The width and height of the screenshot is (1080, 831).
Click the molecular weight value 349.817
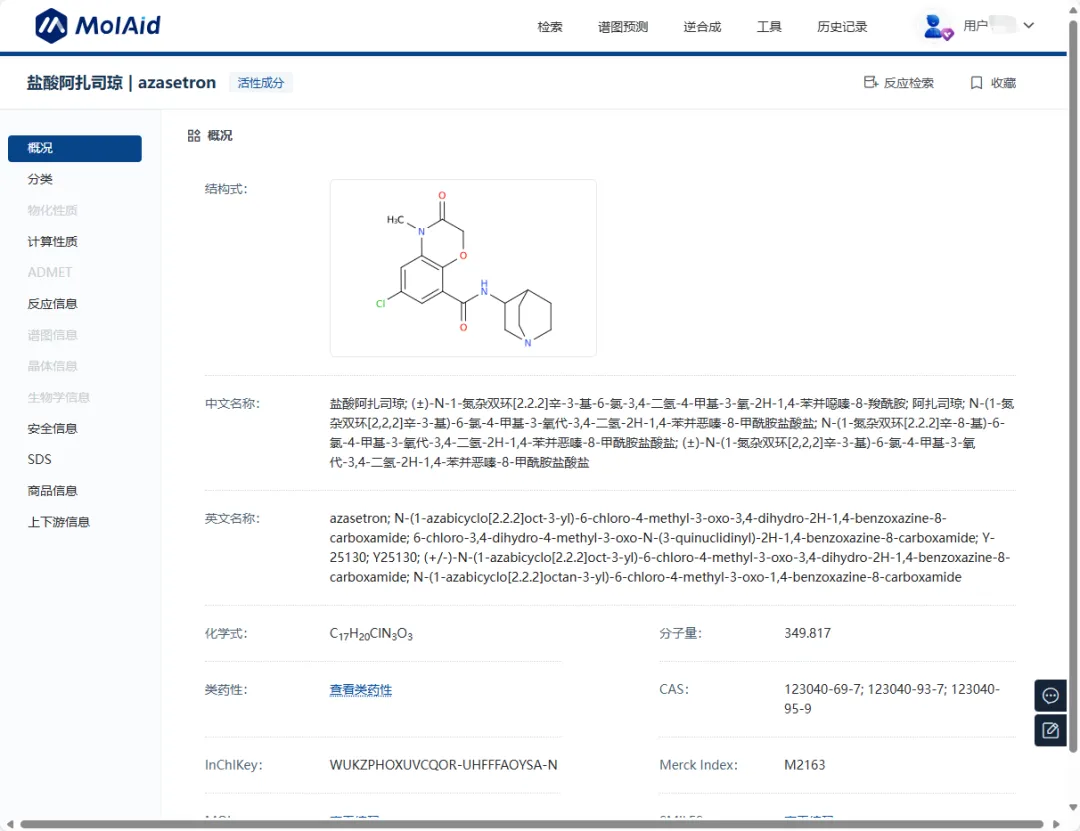807,633
